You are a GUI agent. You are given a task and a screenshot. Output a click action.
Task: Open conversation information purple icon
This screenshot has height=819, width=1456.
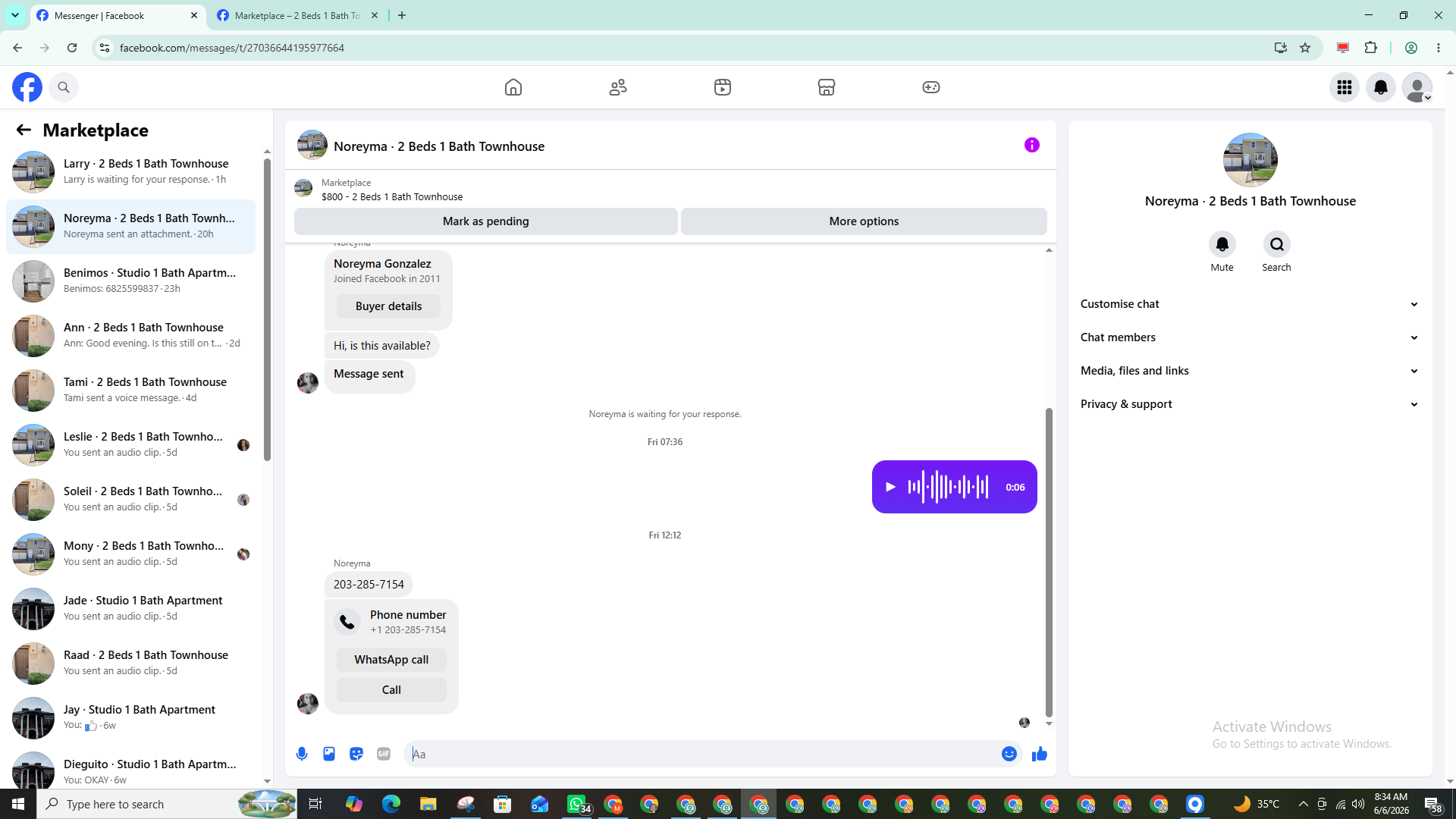click(x=1032, y=145)
